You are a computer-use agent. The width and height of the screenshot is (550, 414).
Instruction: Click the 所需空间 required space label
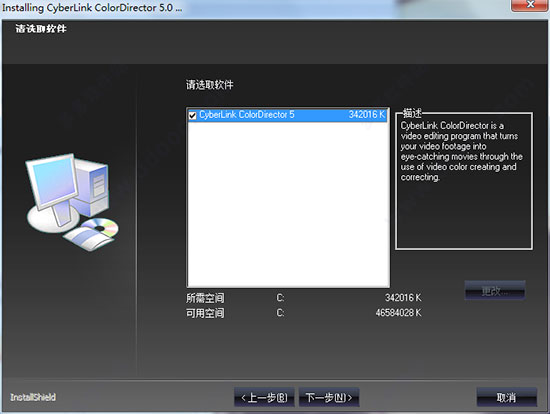point(205,298)
